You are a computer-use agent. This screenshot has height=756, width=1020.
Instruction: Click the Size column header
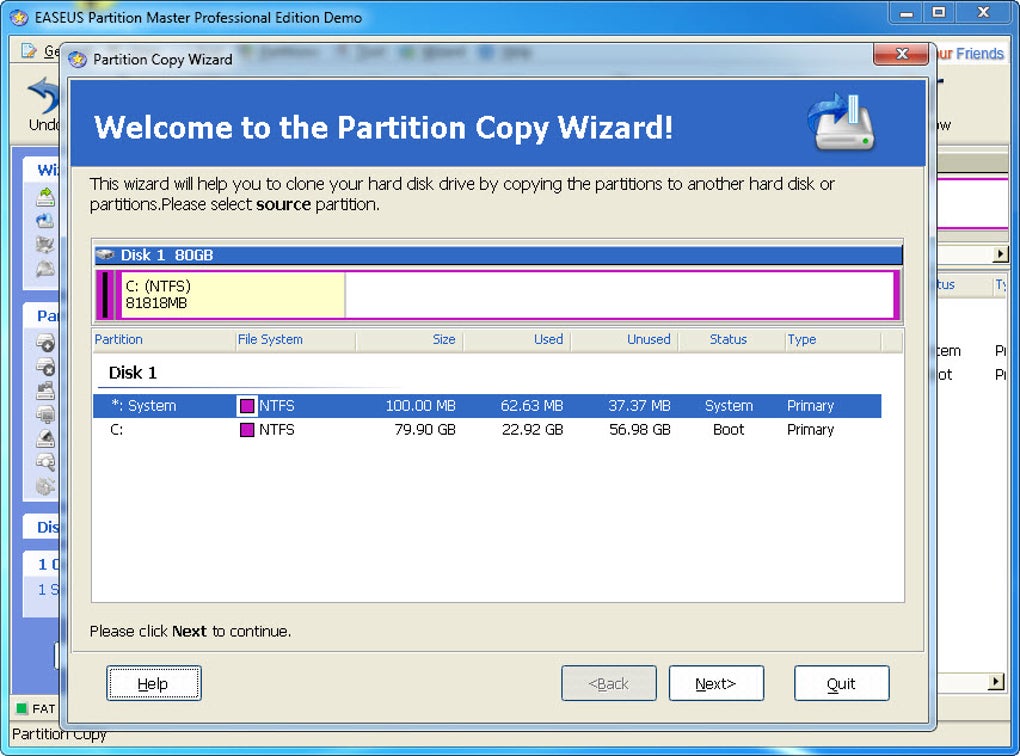click(409, 340)
